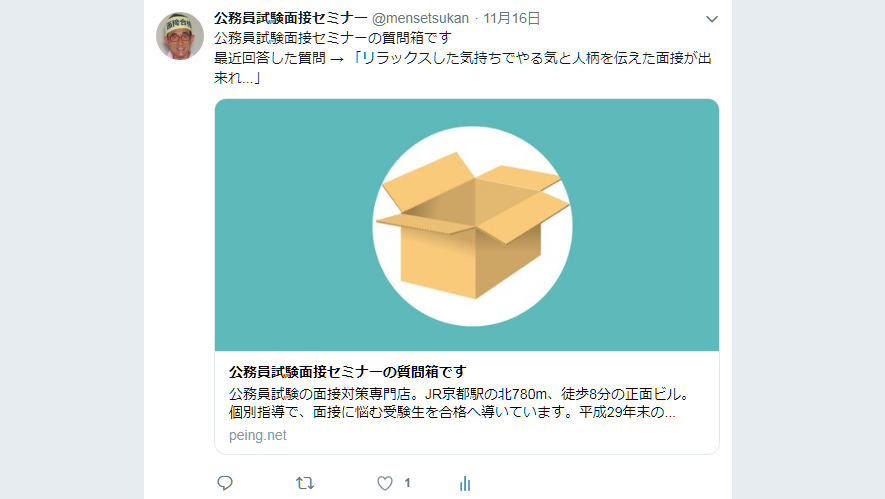Click the reply speech bubble icon
885x499 pixels.
click(x=225, y=483)
